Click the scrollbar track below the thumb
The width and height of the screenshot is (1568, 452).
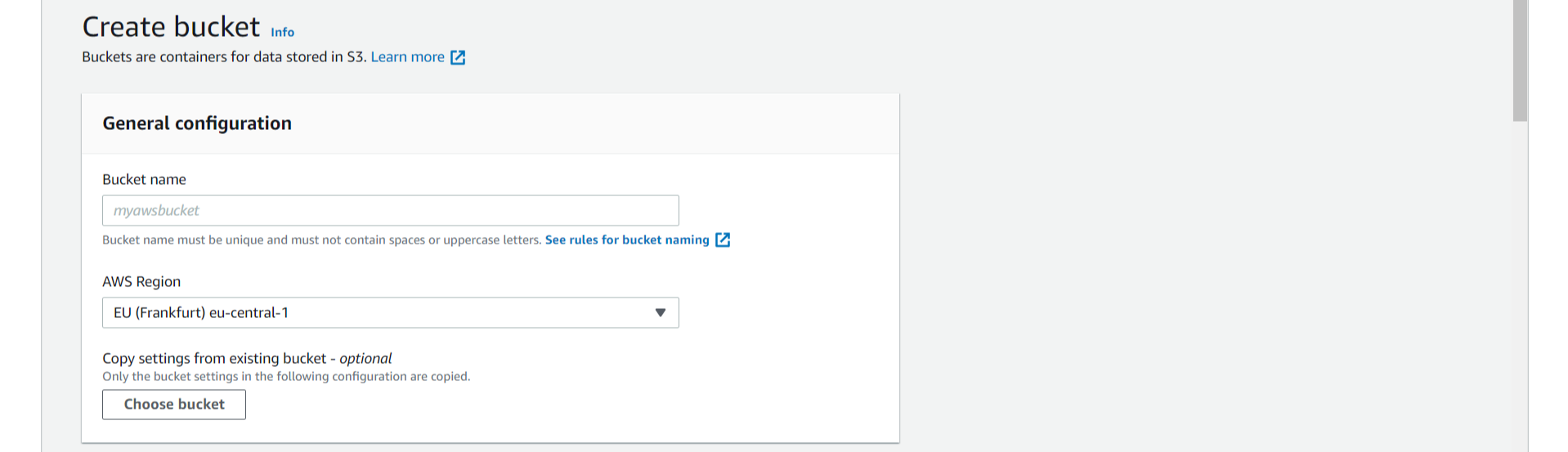tap(1520, 286)
